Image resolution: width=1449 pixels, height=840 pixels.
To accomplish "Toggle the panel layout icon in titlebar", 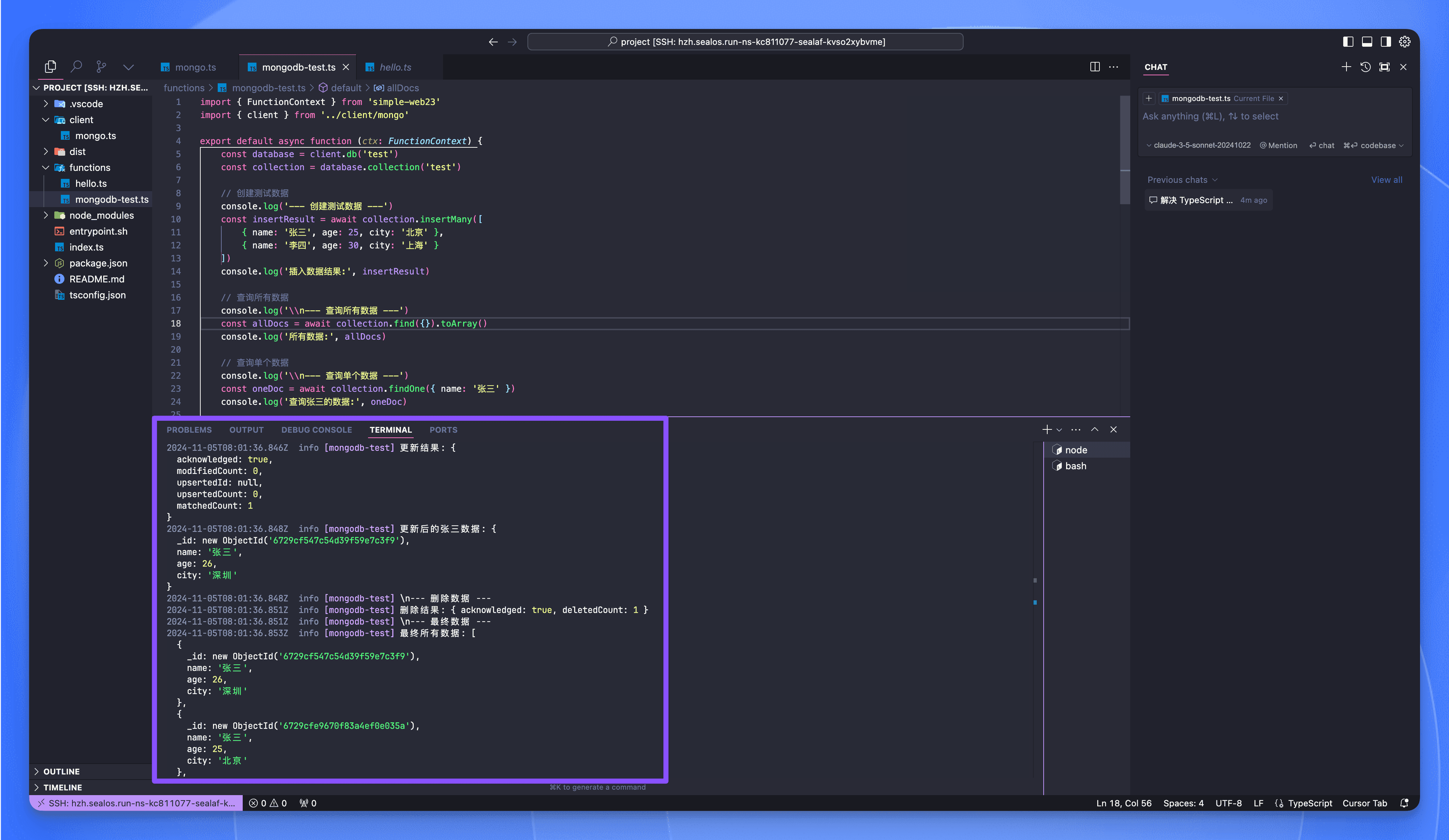I will [1367, 41].
